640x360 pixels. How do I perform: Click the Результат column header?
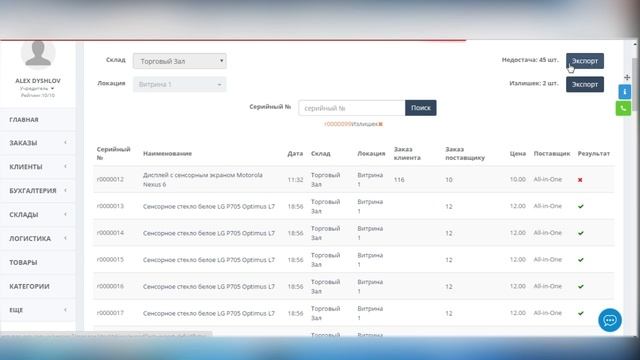593,153
